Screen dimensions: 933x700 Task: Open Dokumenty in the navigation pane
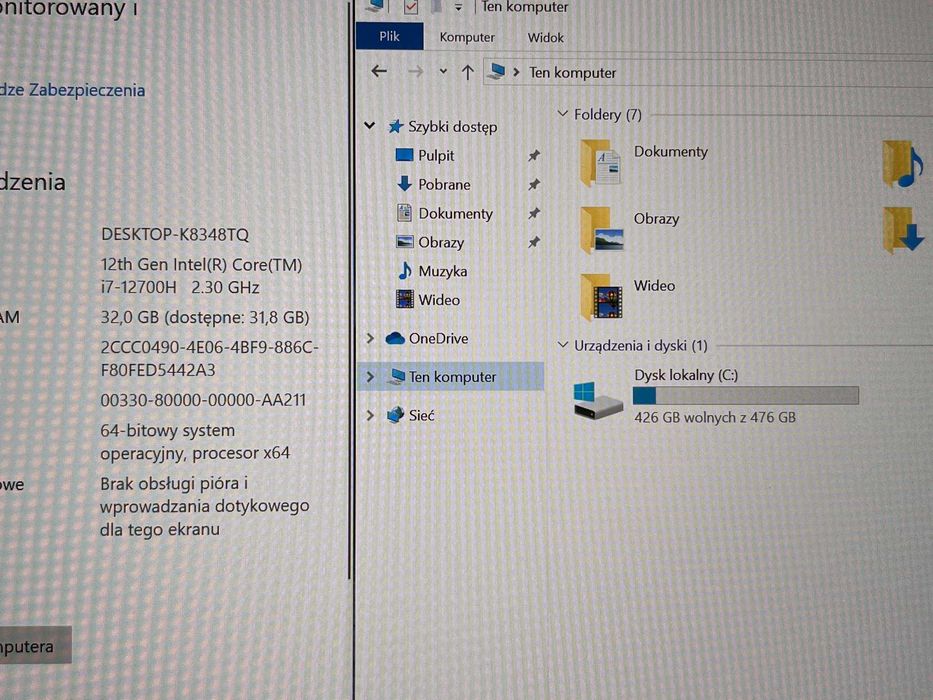pos(456,214)
